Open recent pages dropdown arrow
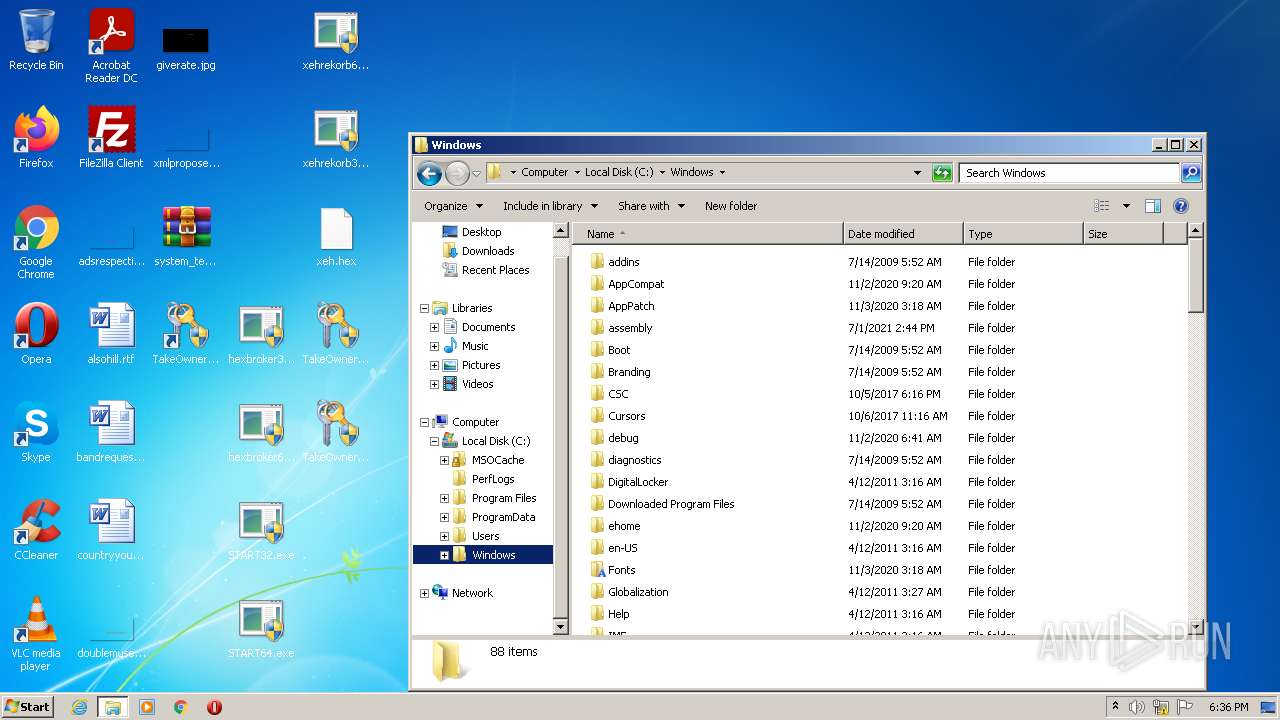 pos(476,173)
